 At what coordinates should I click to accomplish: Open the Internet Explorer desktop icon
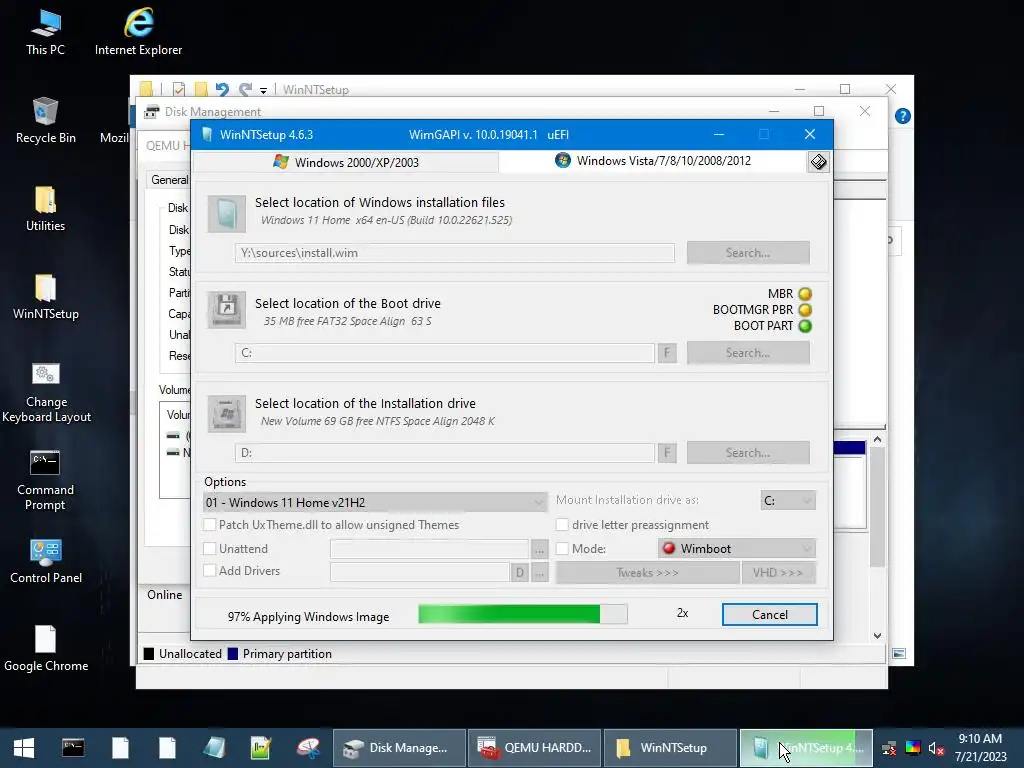point(138,31)
